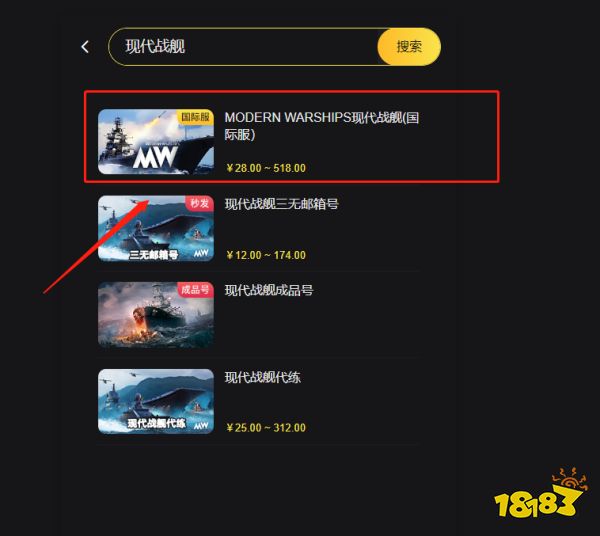The height and width of the screenshot is (536, 600).
Task: Click the MW logo on first thumbnail
Action: [x=155, y=157]
